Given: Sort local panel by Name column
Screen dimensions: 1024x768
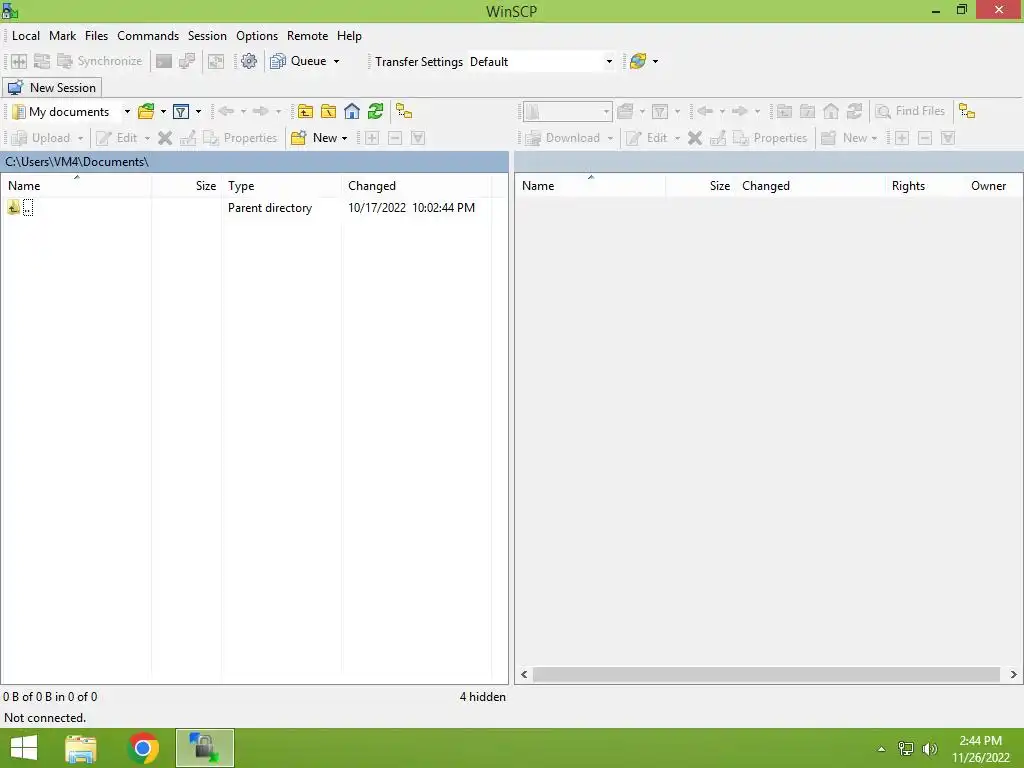Looking at the screenshot, I should 76,185.
